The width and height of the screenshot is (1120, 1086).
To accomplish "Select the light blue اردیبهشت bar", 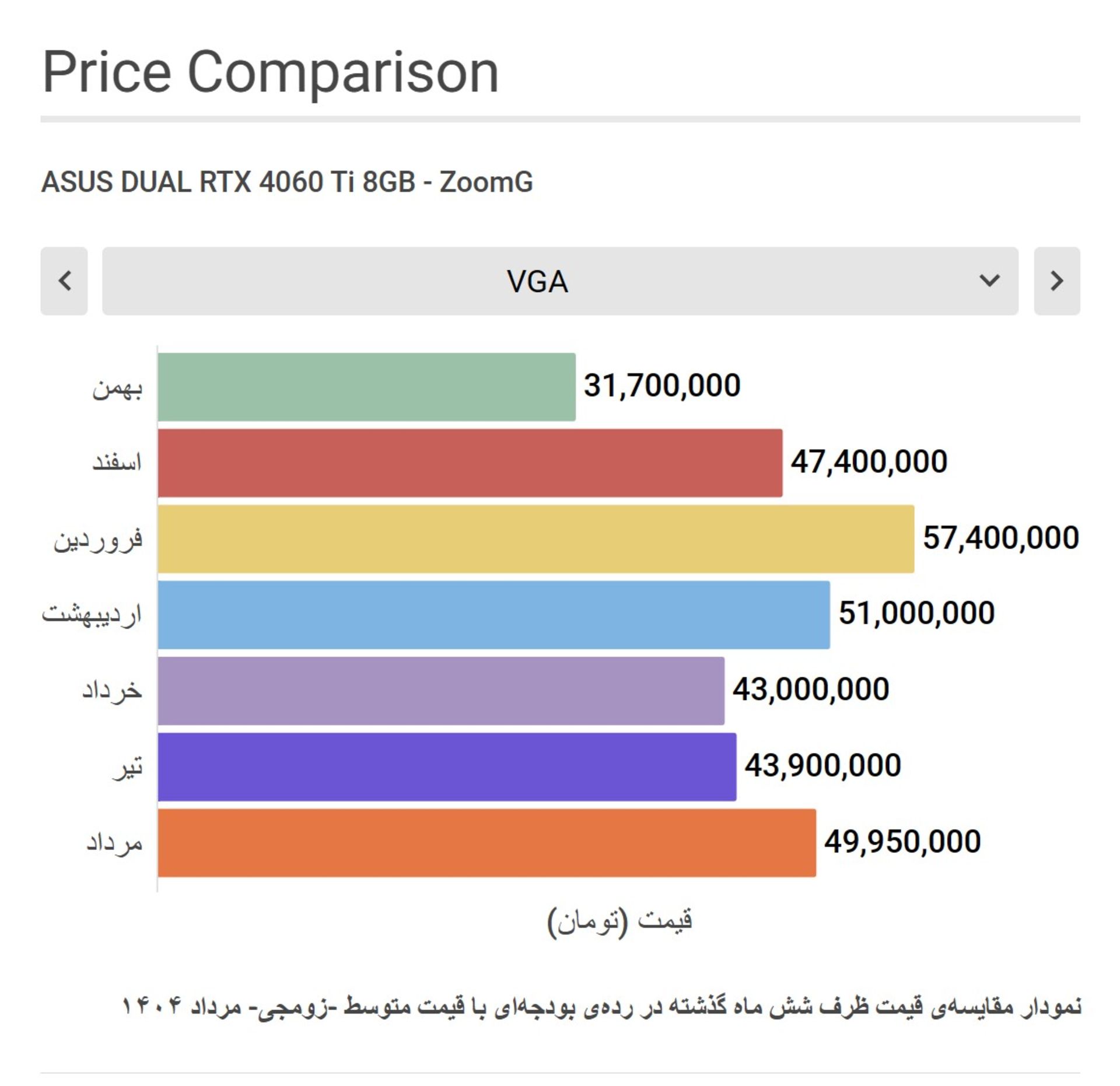I will tap(494, 615).
